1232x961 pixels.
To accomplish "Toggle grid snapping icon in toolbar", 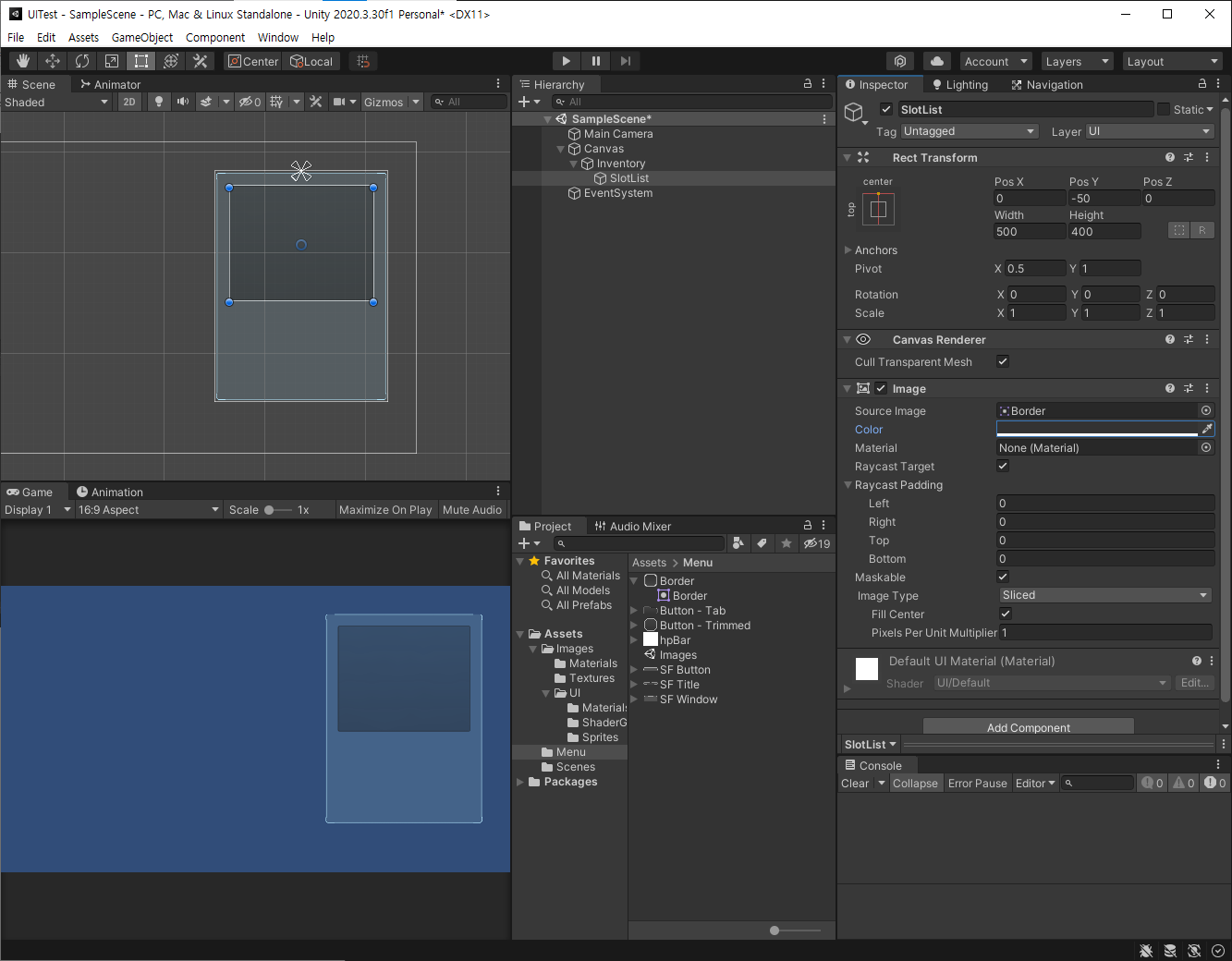I will pos(363,61).
